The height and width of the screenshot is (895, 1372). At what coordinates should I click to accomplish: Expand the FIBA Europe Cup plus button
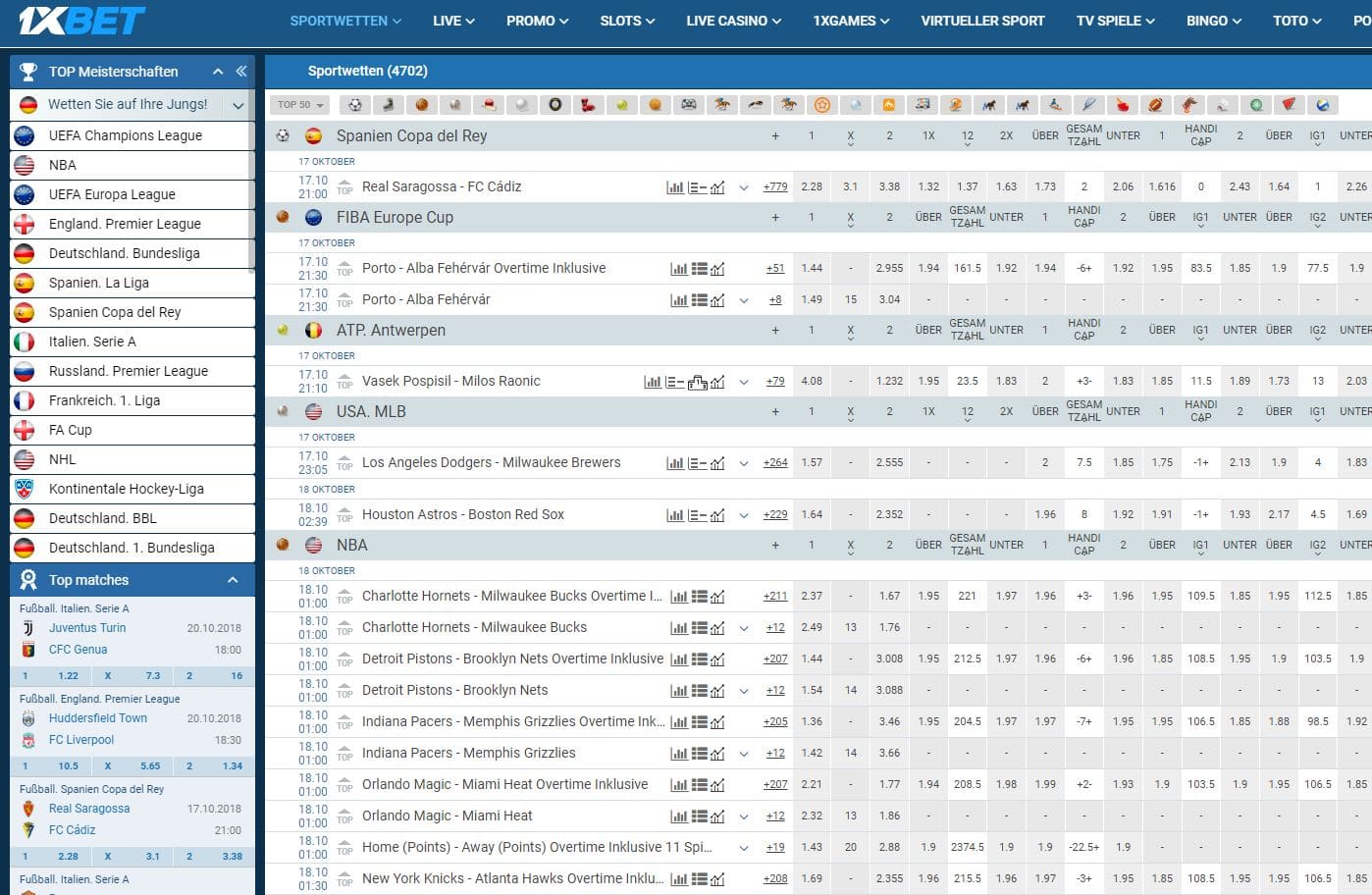775,218
